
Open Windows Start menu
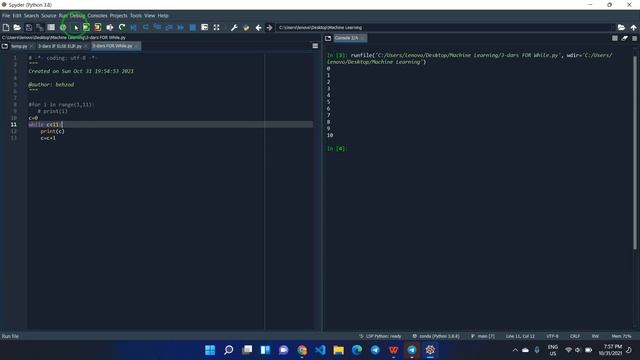210,350
